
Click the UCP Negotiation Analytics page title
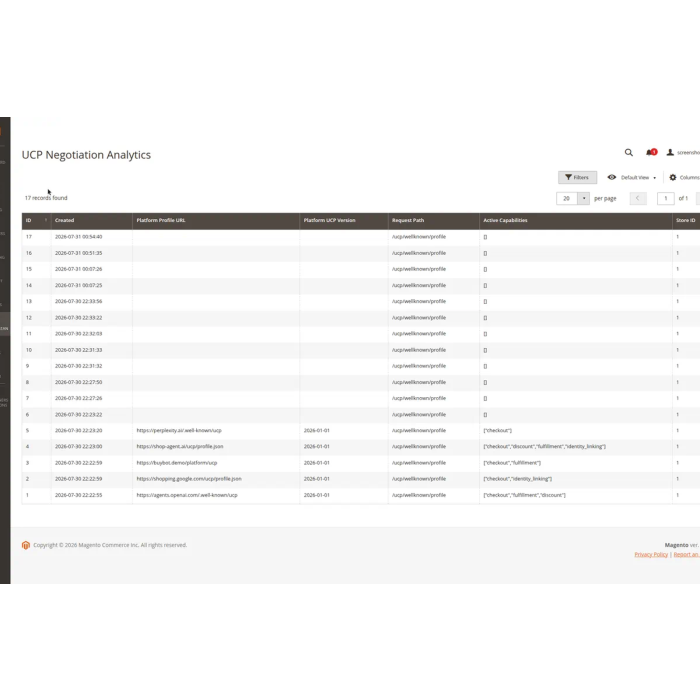pos(86,155)
